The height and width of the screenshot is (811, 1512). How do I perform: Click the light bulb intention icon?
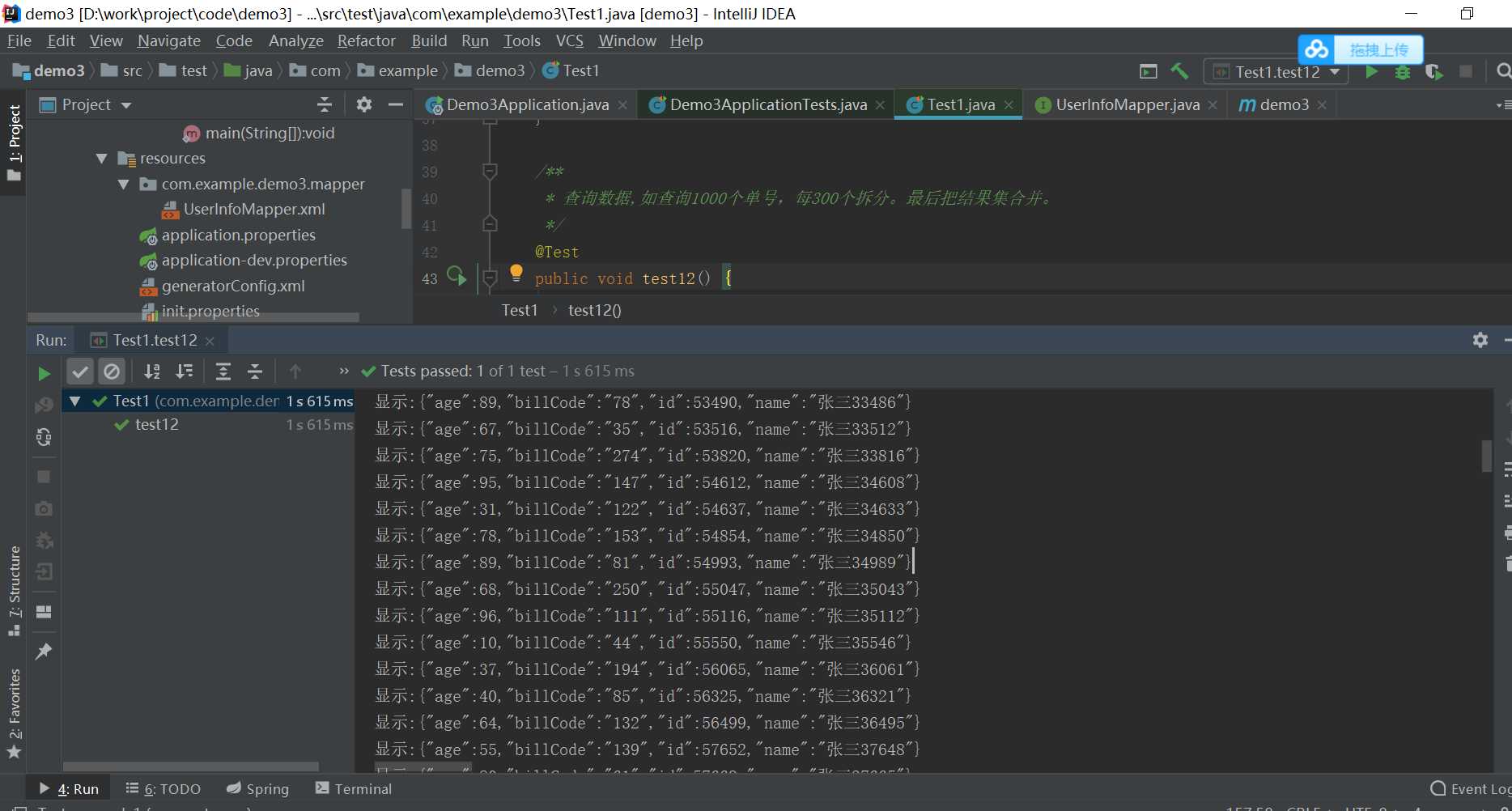tap(516, 273)
